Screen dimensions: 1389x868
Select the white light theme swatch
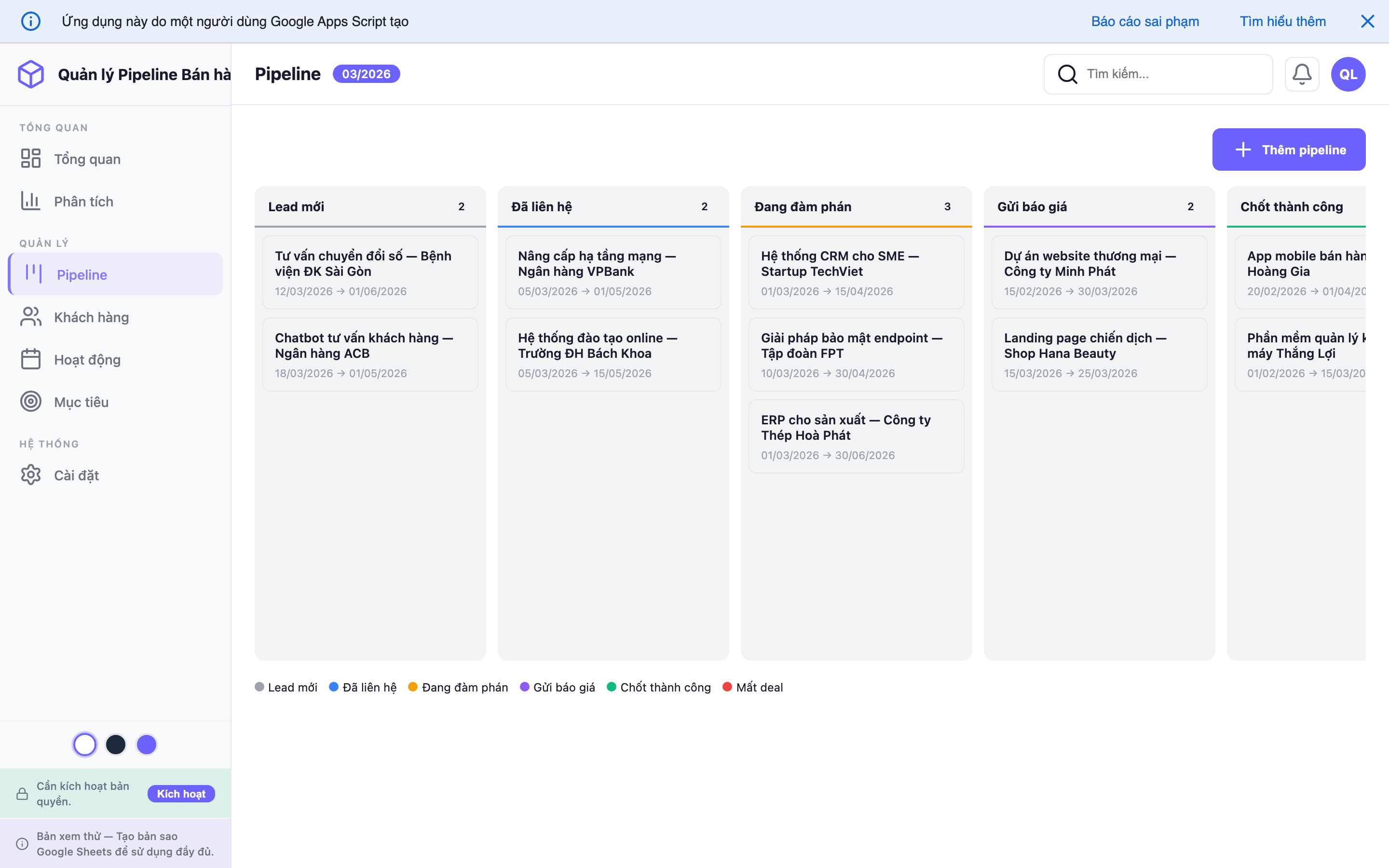tap(85, 745)
